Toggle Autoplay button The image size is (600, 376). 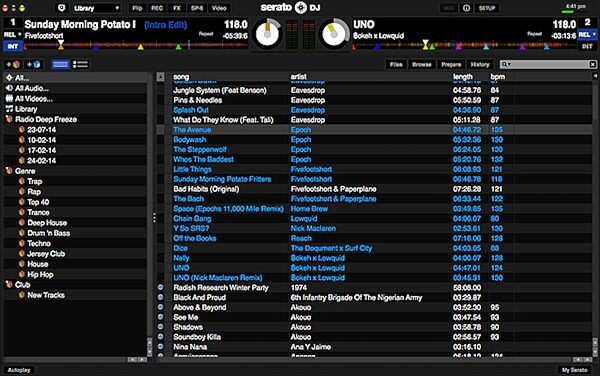[x=19, y=370]
